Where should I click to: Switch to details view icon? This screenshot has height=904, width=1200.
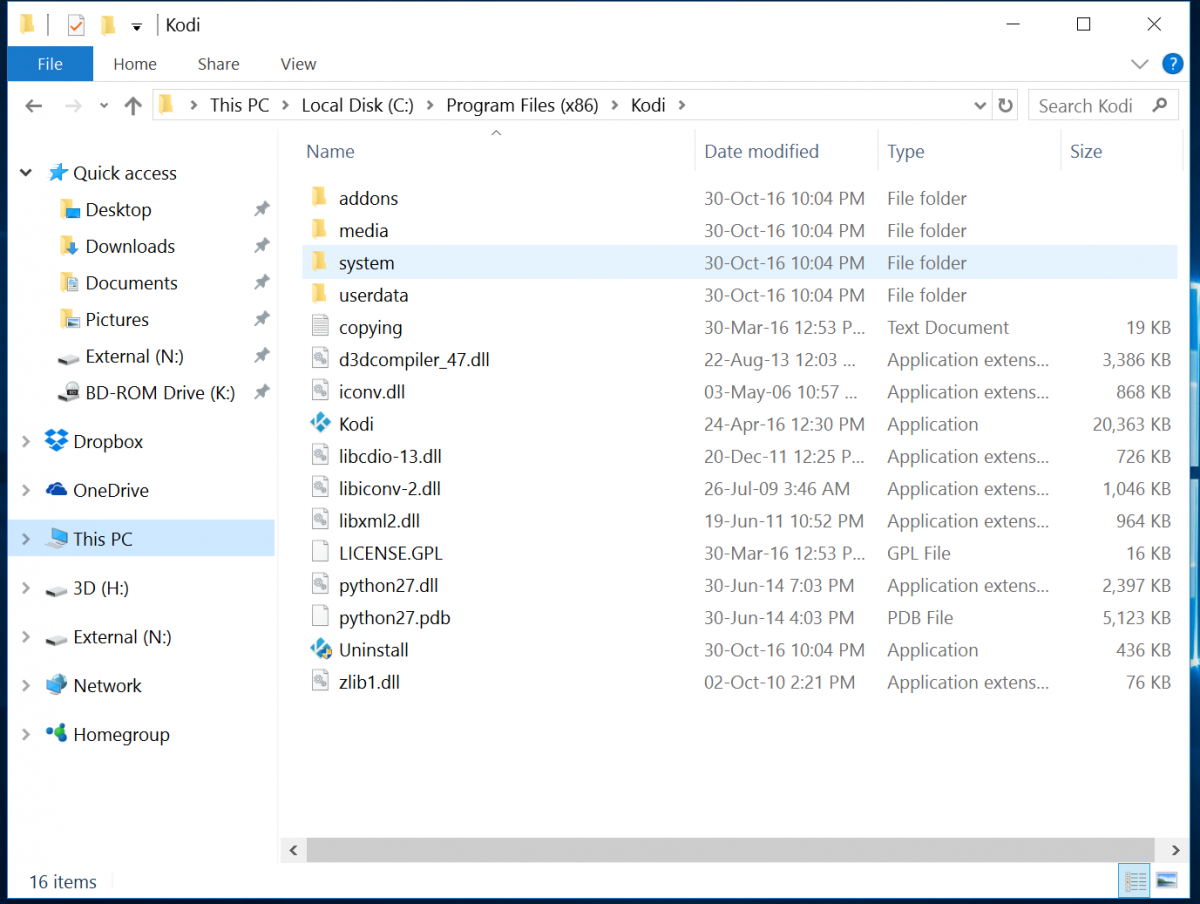(x=1136, y=881)
